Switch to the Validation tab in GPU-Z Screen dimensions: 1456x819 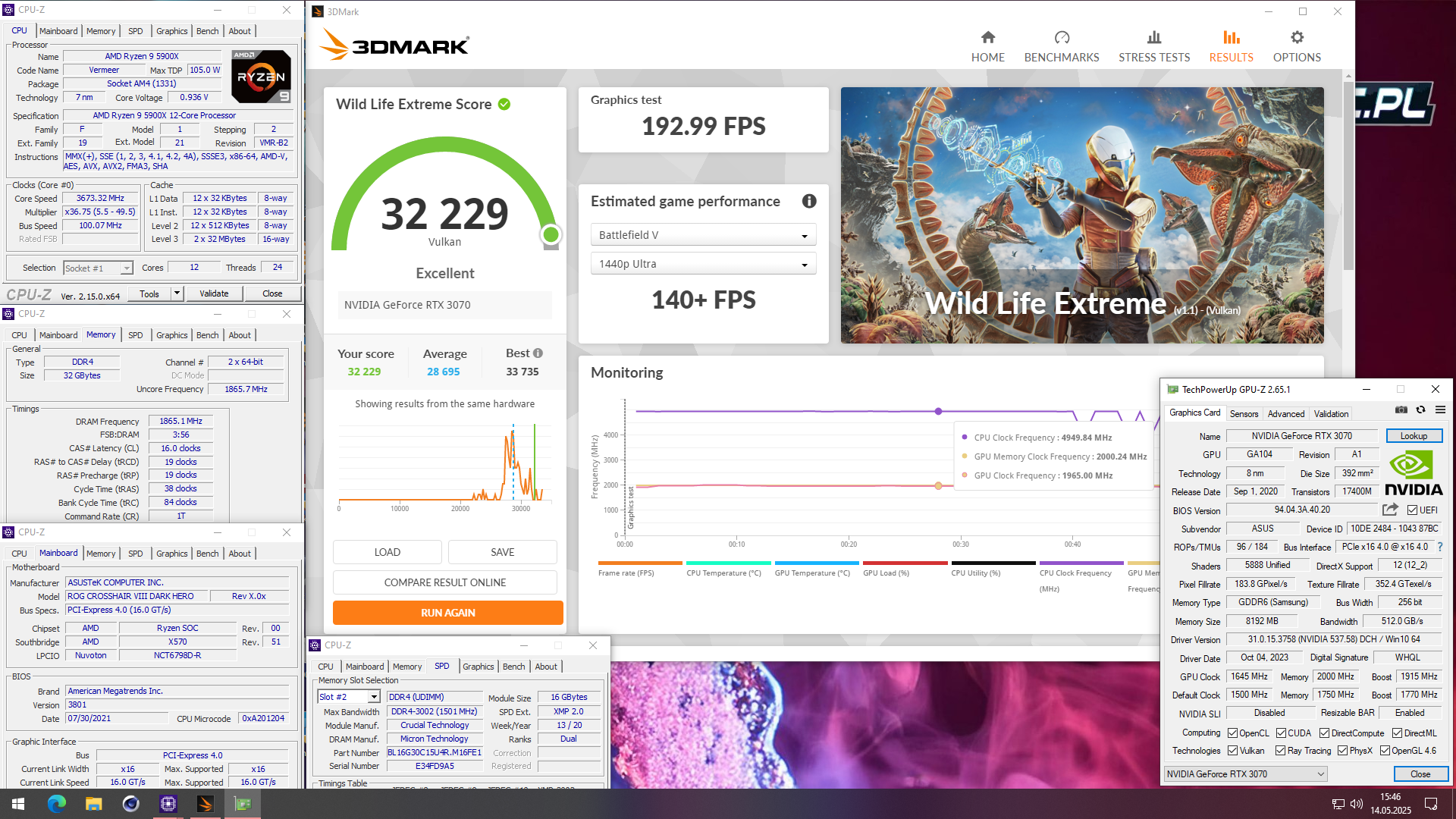1331,414
